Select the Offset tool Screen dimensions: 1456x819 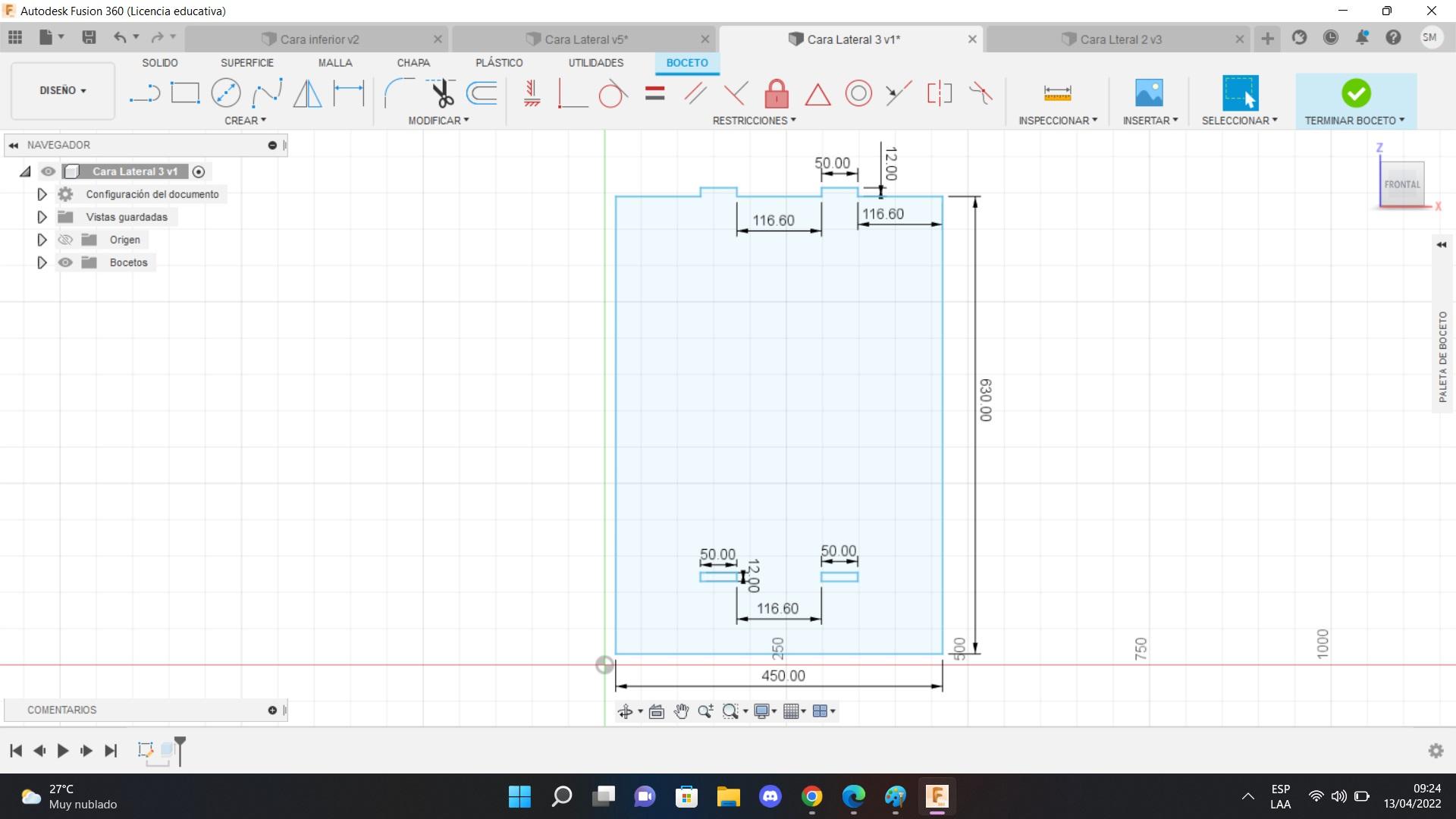pos(482,93)
